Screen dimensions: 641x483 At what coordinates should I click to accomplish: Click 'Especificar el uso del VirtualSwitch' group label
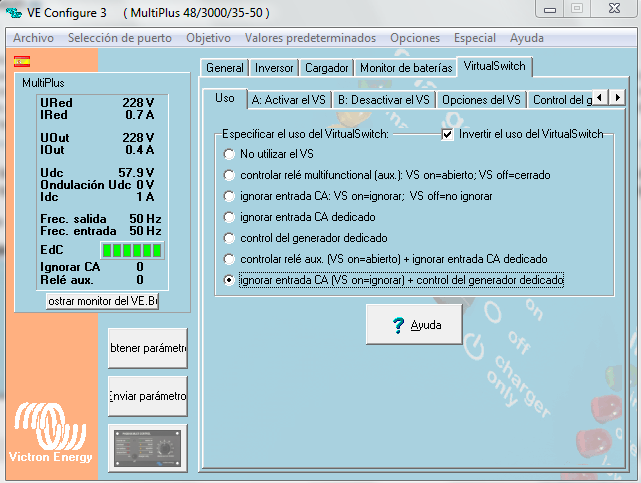point(305,134)
